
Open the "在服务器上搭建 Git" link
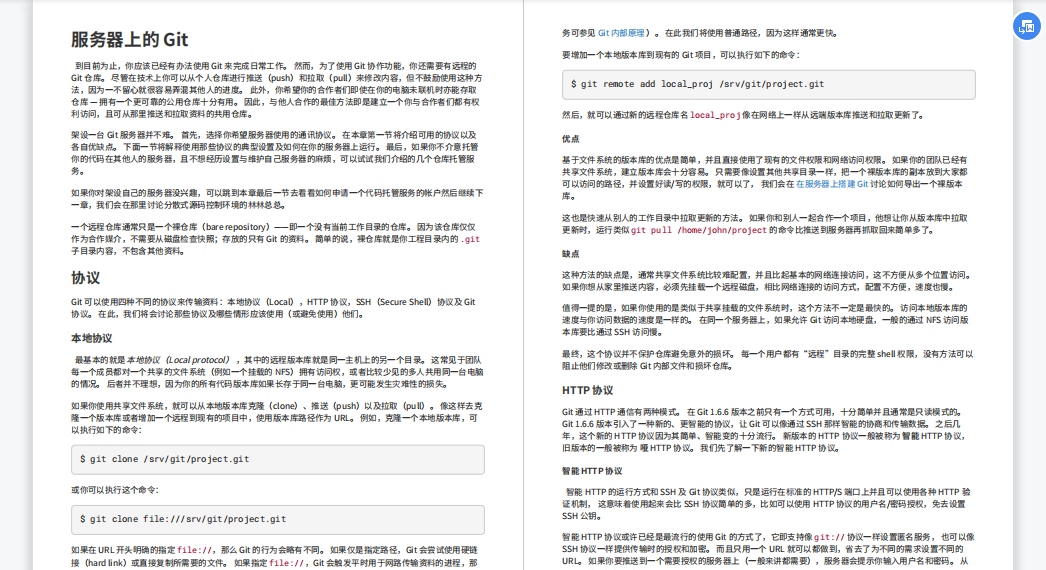point(832,184)
